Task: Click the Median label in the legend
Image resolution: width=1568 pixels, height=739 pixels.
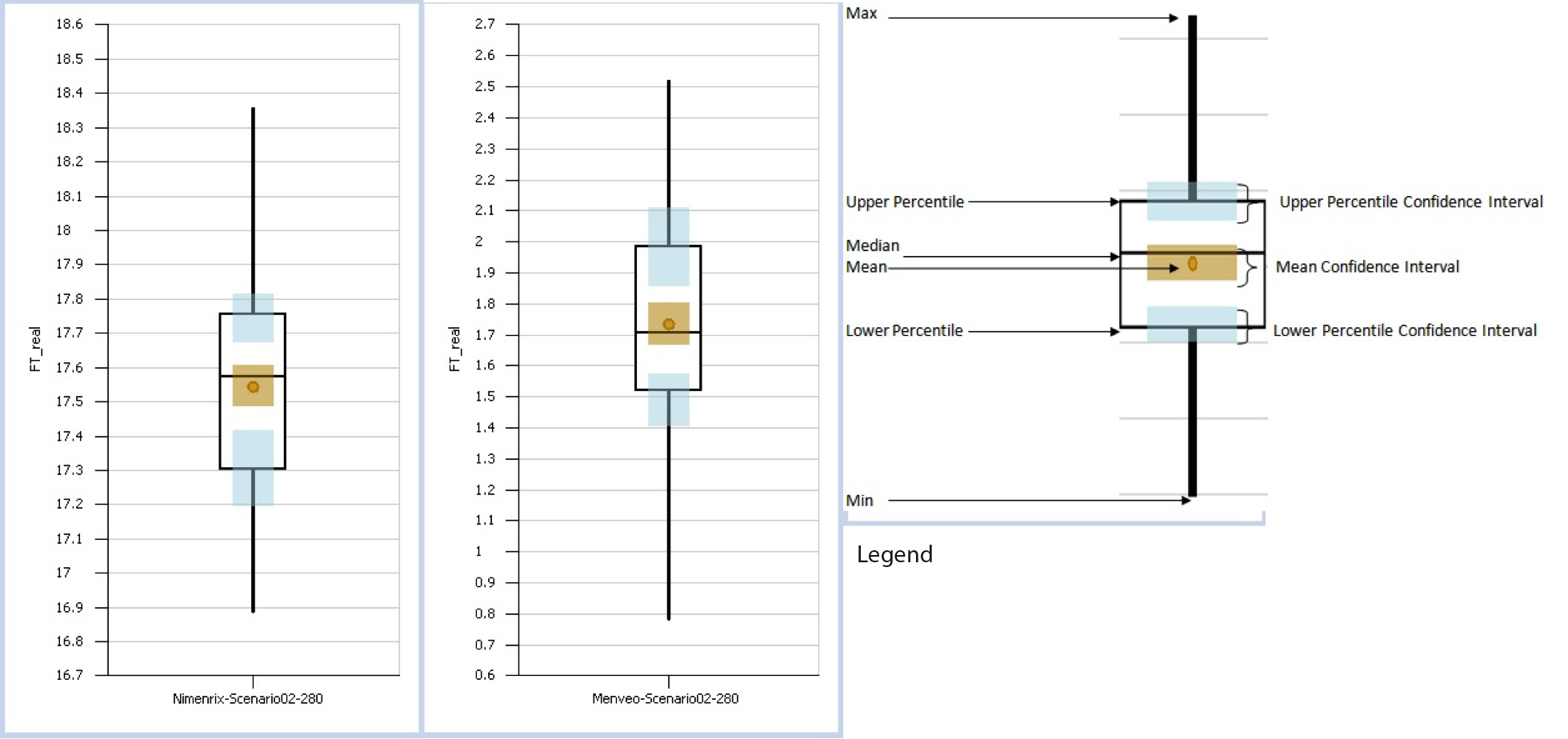Action: (x=873, y=246)
